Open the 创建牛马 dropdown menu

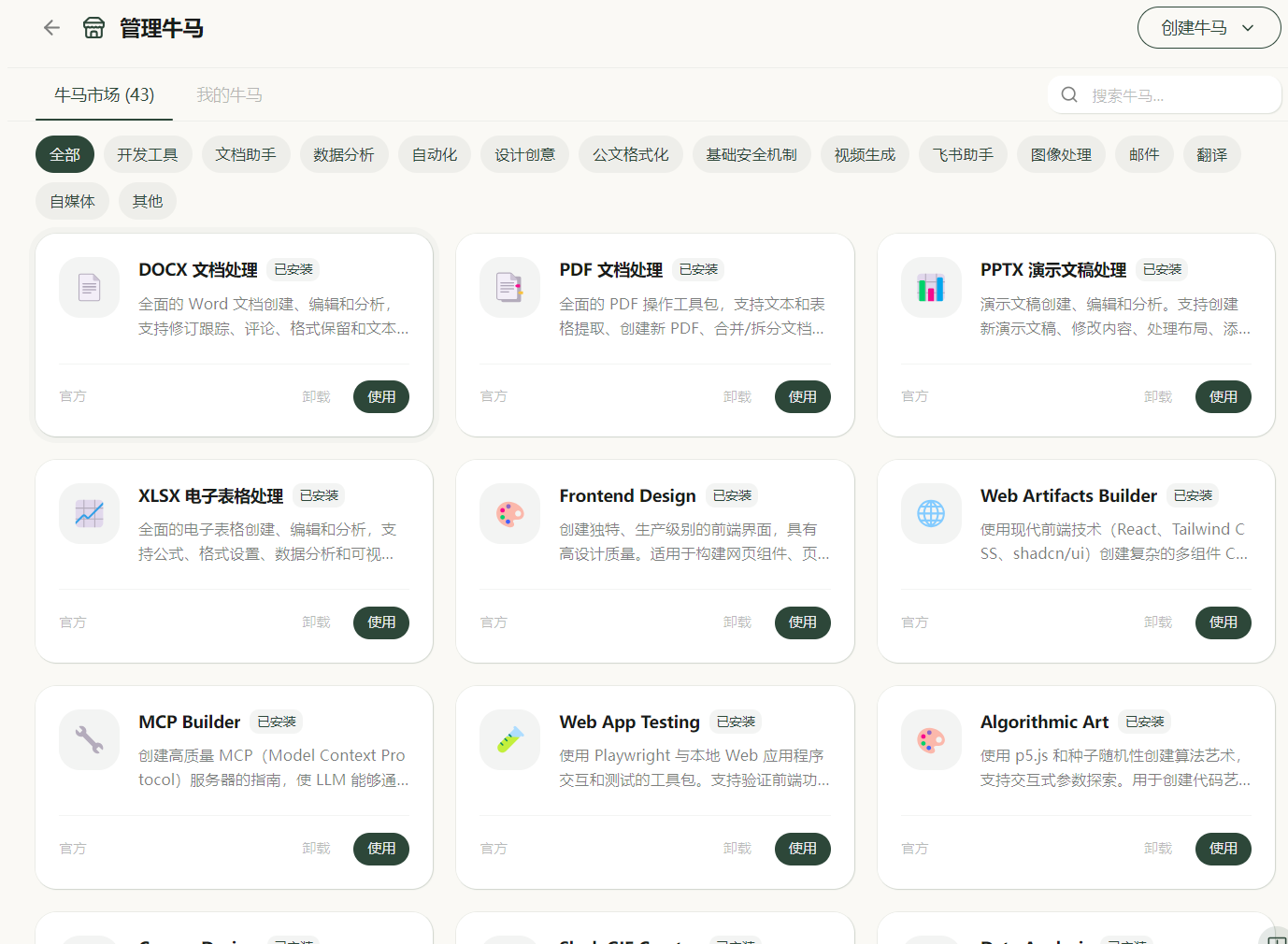[x=1208, y=28]
